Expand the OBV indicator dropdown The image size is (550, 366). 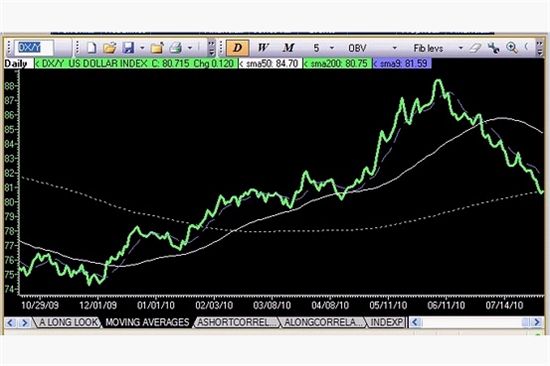(395, 48)
